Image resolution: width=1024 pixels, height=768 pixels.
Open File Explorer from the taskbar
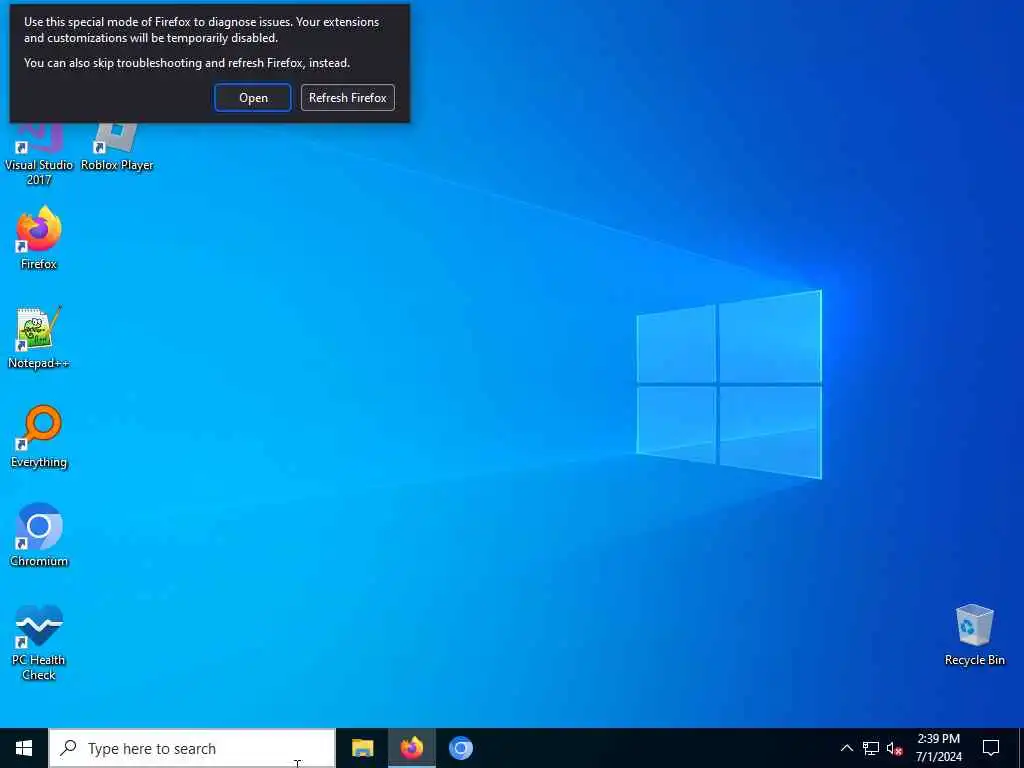362,748
